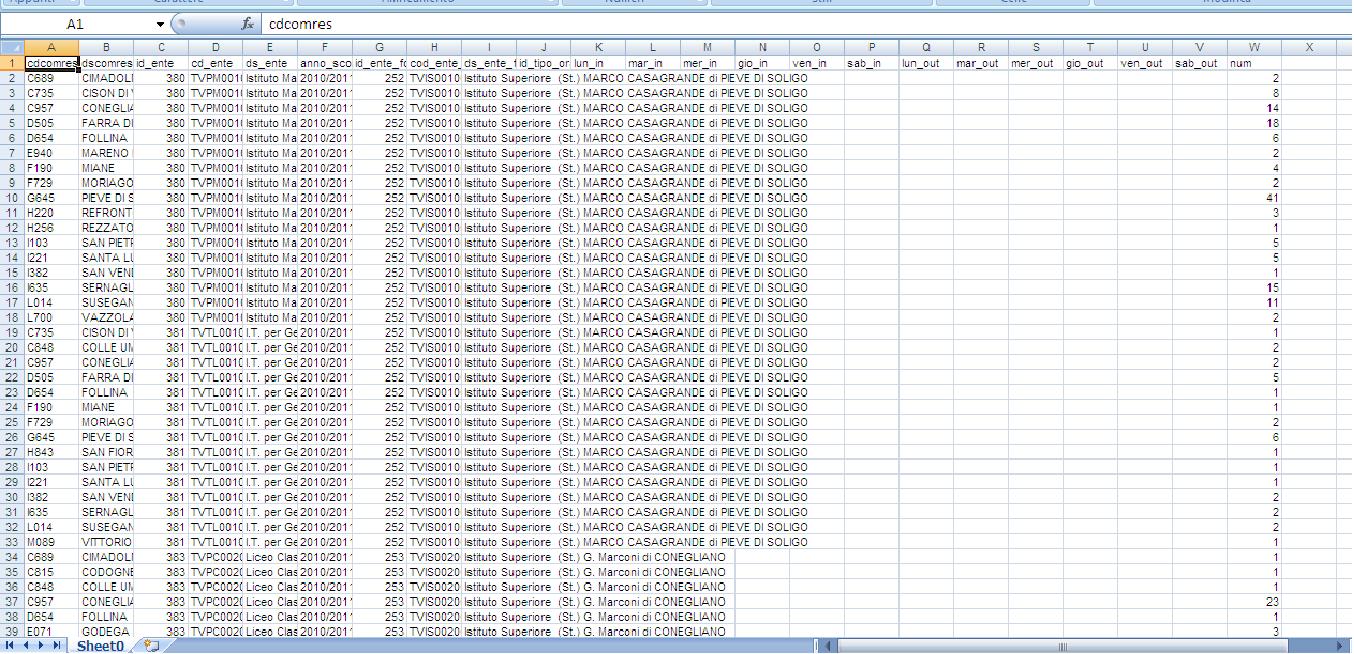
Task: Click the Insert Worksheet icon
Action: [151, 646]
